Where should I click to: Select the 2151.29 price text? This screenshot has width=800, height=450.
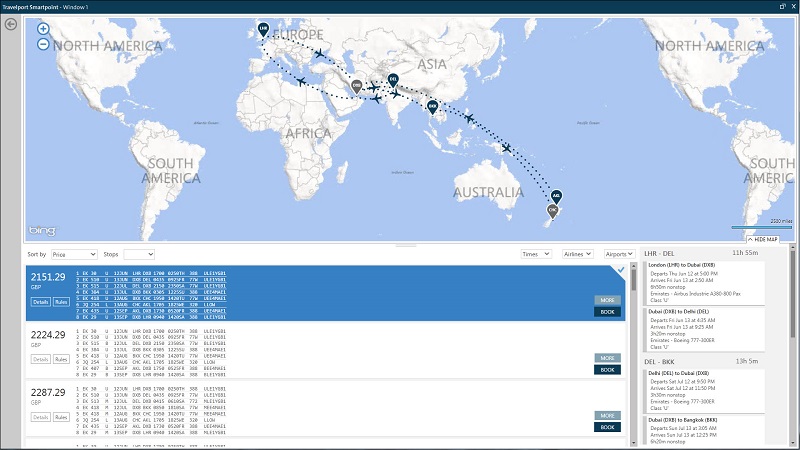click(48, 277)
